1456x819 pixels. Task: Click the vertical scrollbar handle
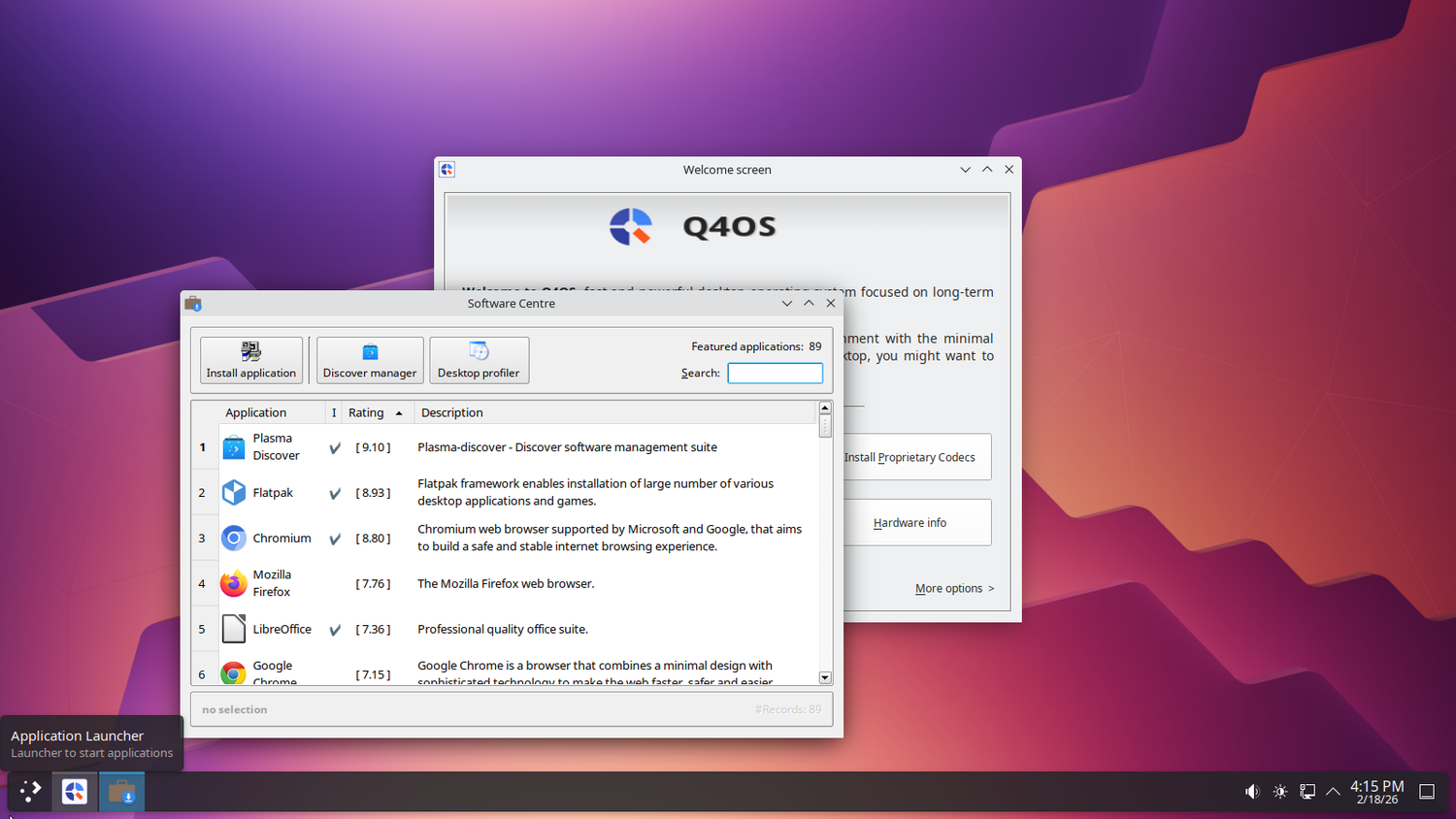click(825, 426)
